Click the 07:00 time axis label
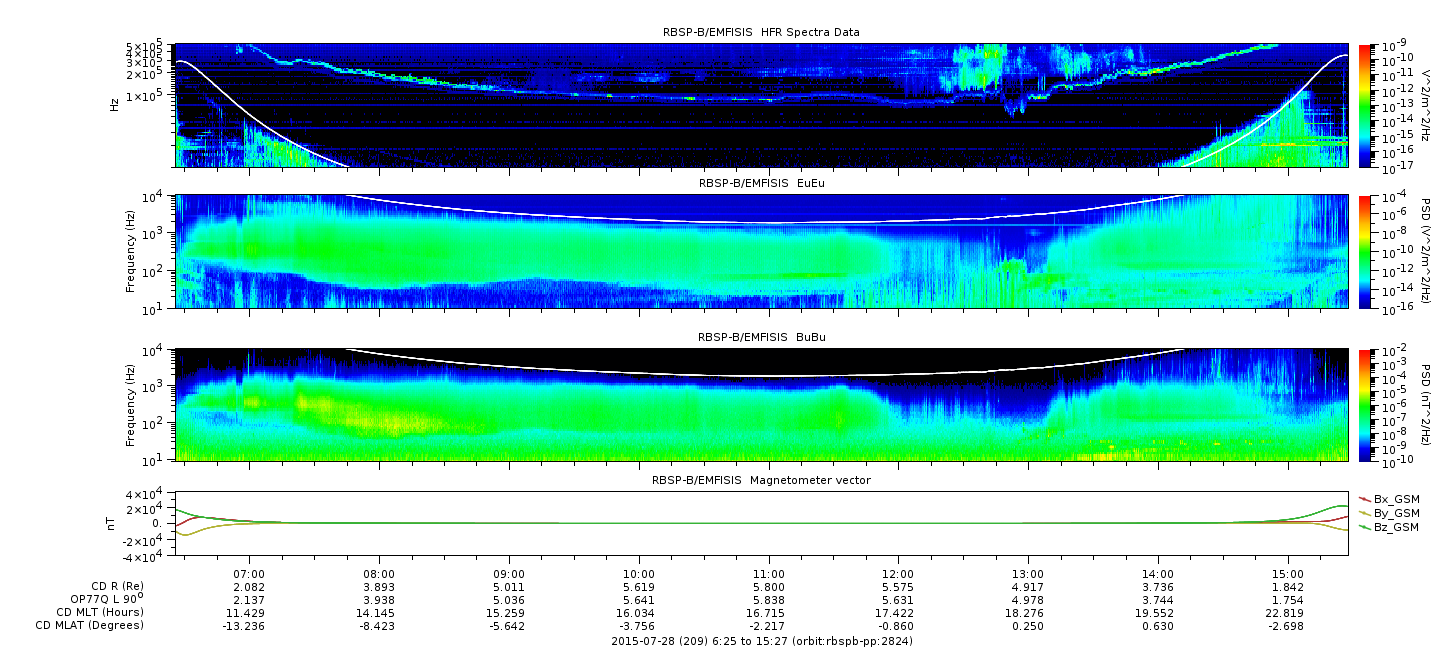This screenshot has width=1447, height=658. coord(249,575)
